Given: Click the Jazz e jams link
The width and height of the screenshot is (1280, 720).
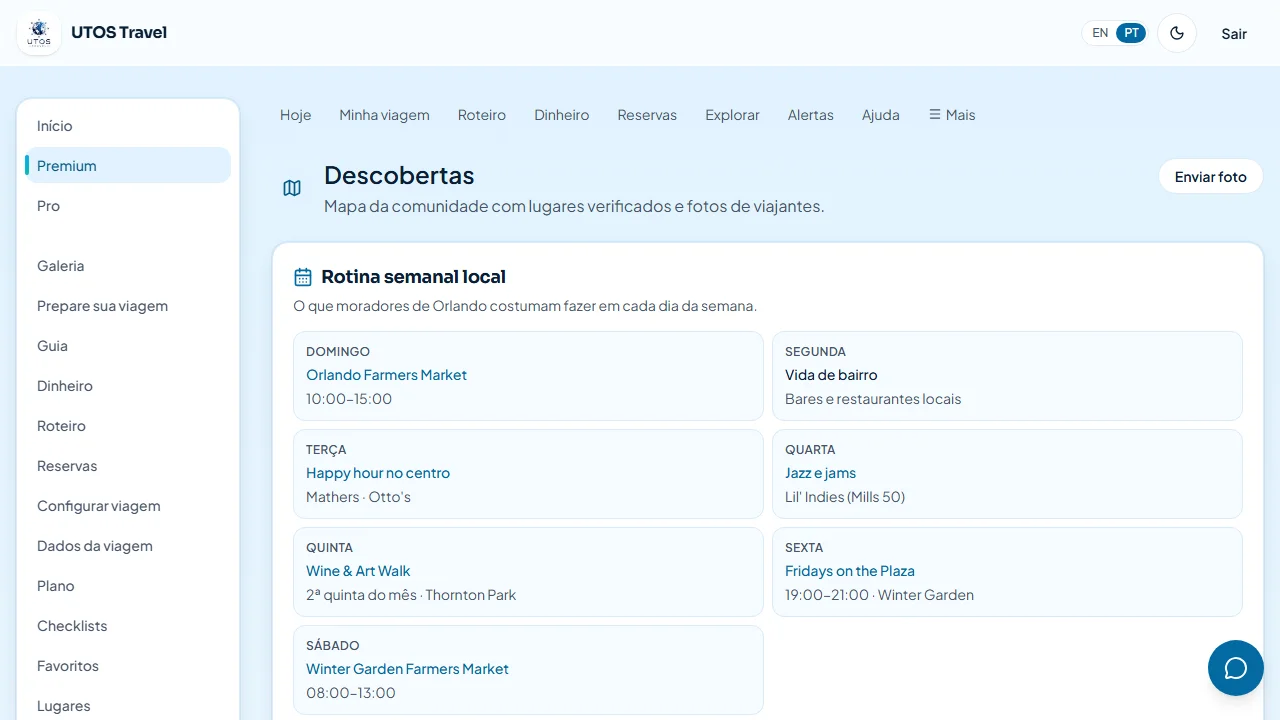Looking at the screenshot, I should pyautogui.click(x=820, y=473).
